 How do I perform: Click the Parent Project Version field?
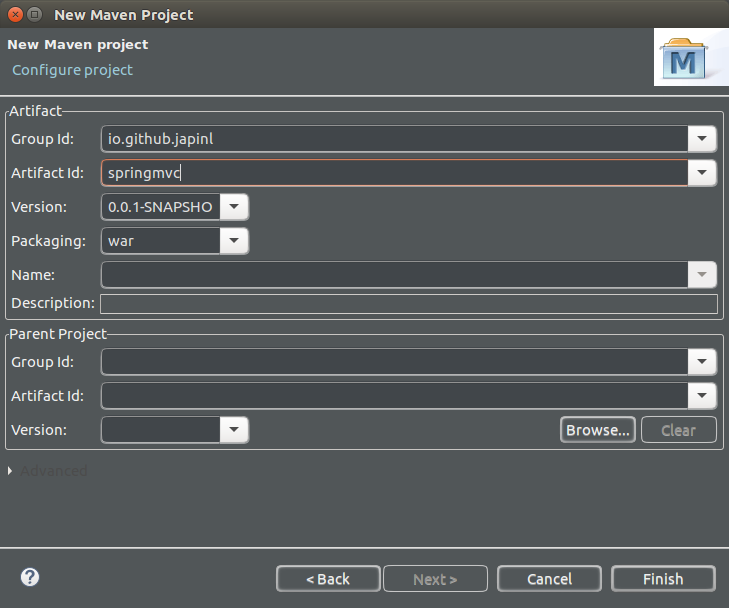pyautogui.click(x=160, y=430)
